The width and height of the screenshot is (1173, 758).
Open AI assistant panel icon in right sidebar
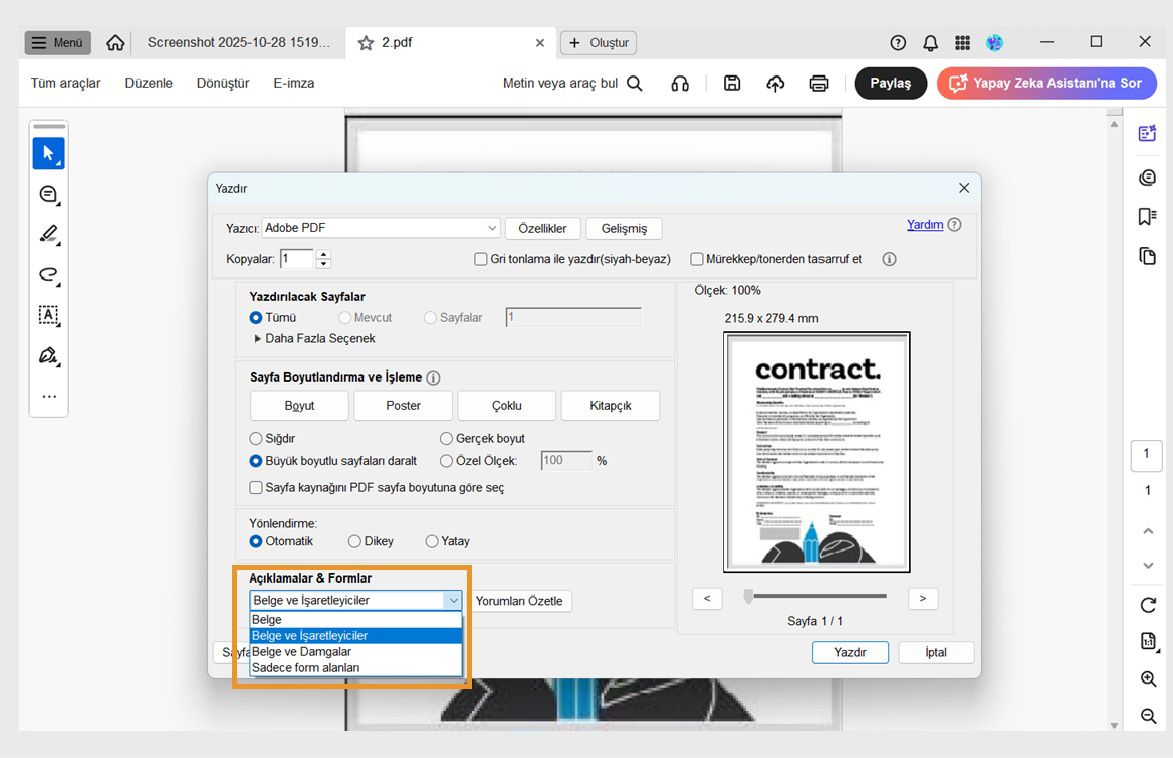pos(1148,133)
